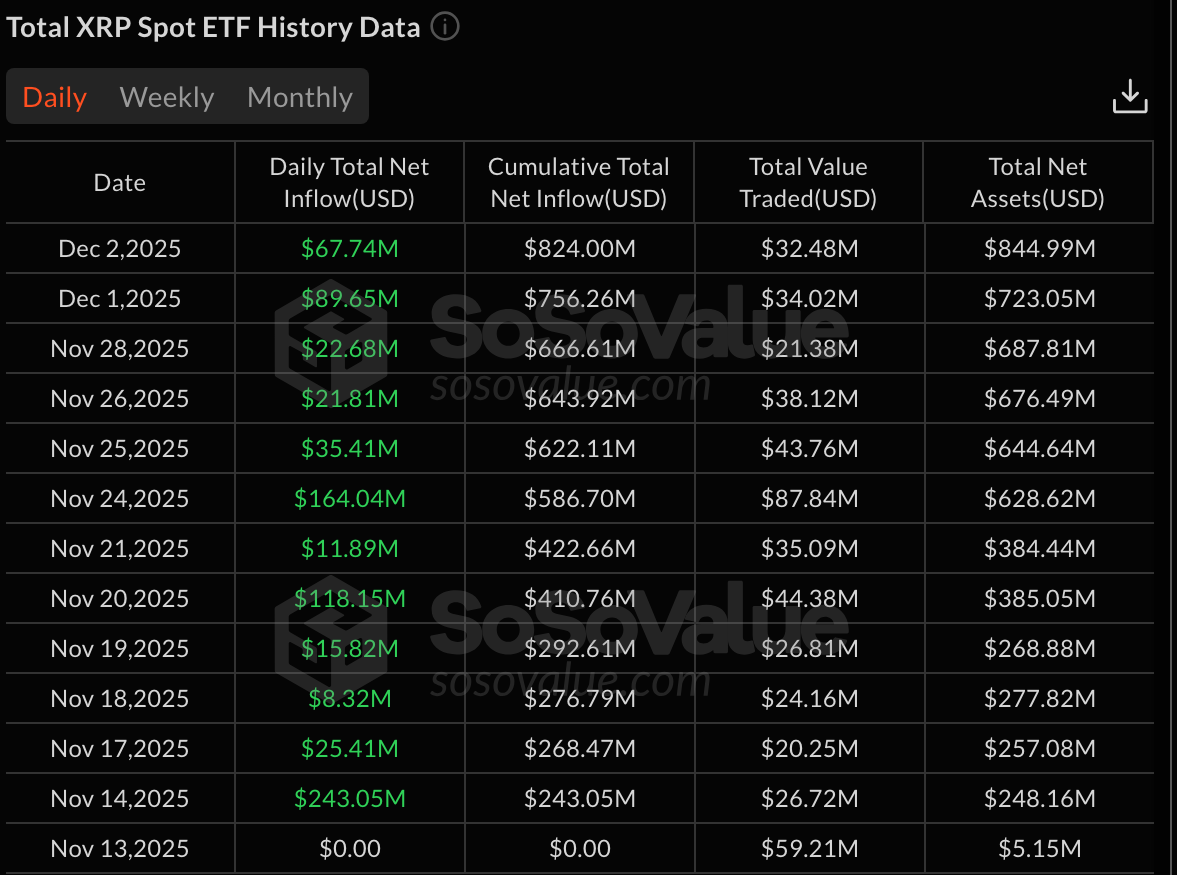
Task: Click the Total Net Assets header
Action: [x=1038, y=182]
